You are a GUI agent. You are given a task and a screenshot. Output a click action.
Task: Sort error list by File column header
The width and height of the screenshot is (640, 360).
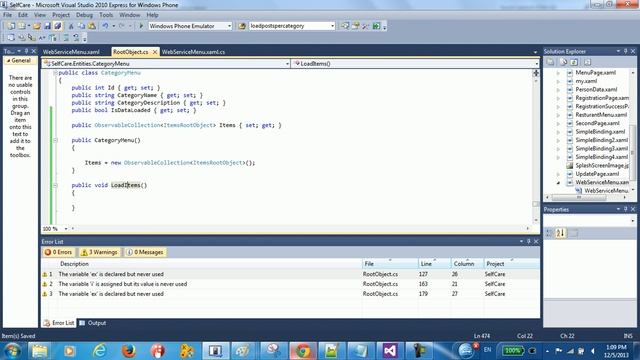coord(390,264)
